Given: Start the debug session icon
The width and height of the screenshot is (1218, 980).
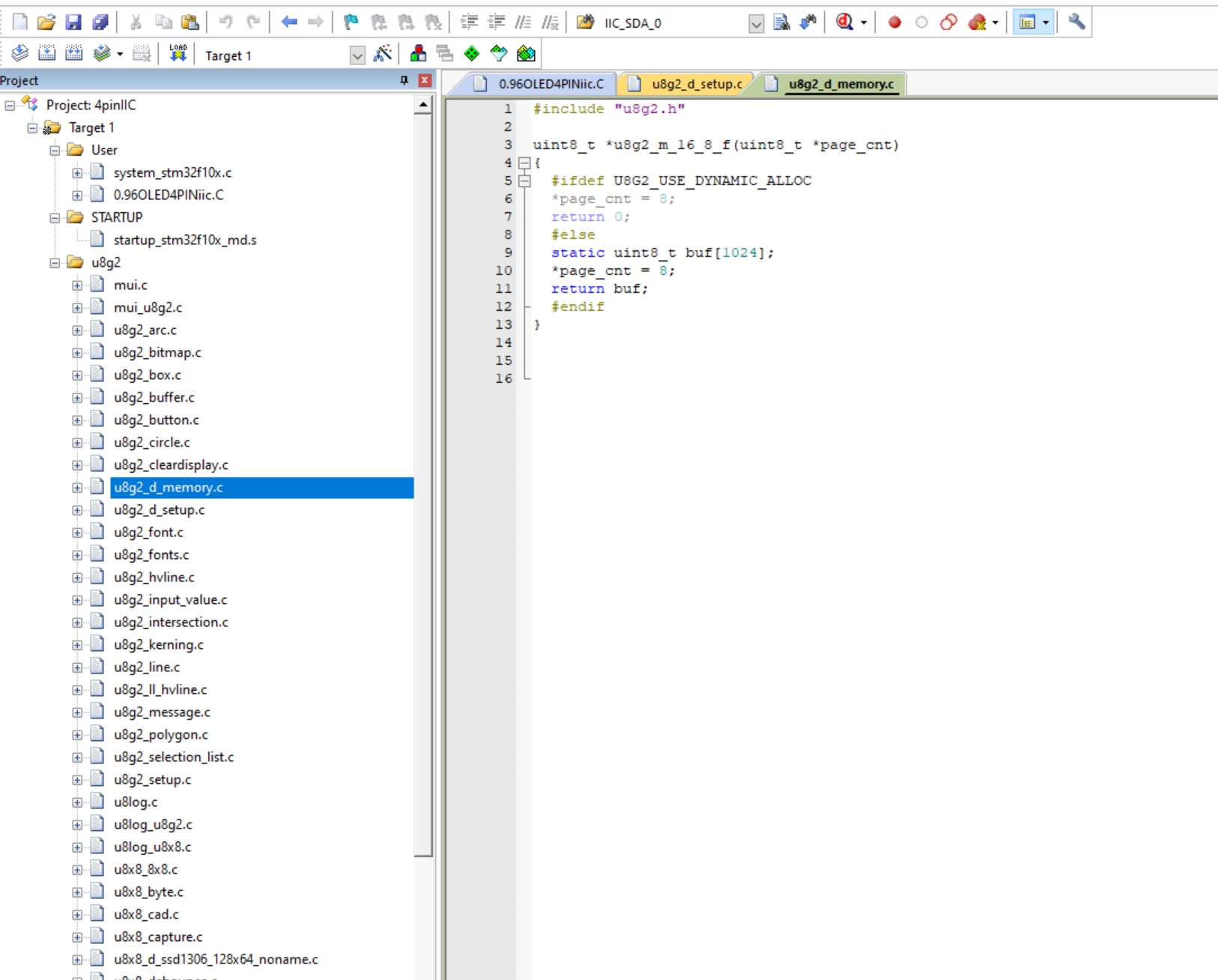Looking at the screenshot, I should coord(845,22).
